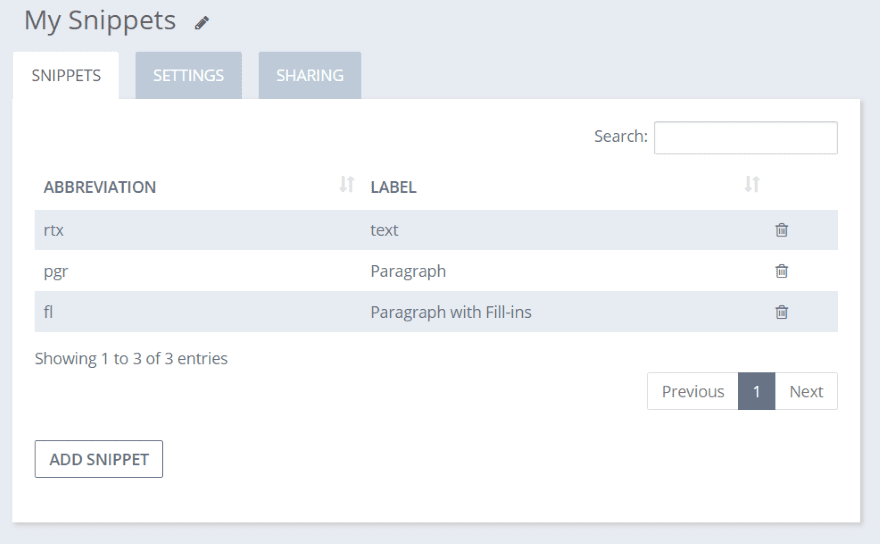This screenshot has width=880, height=544.
Task: Delete the rtx snippet using its trash icon
Action: coord(782,230)
